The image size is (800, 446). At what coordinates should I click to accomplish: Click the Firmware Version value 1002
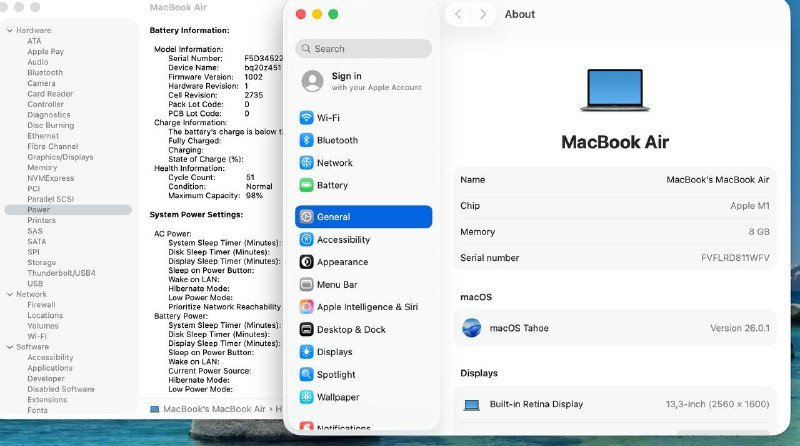(254, 77)
